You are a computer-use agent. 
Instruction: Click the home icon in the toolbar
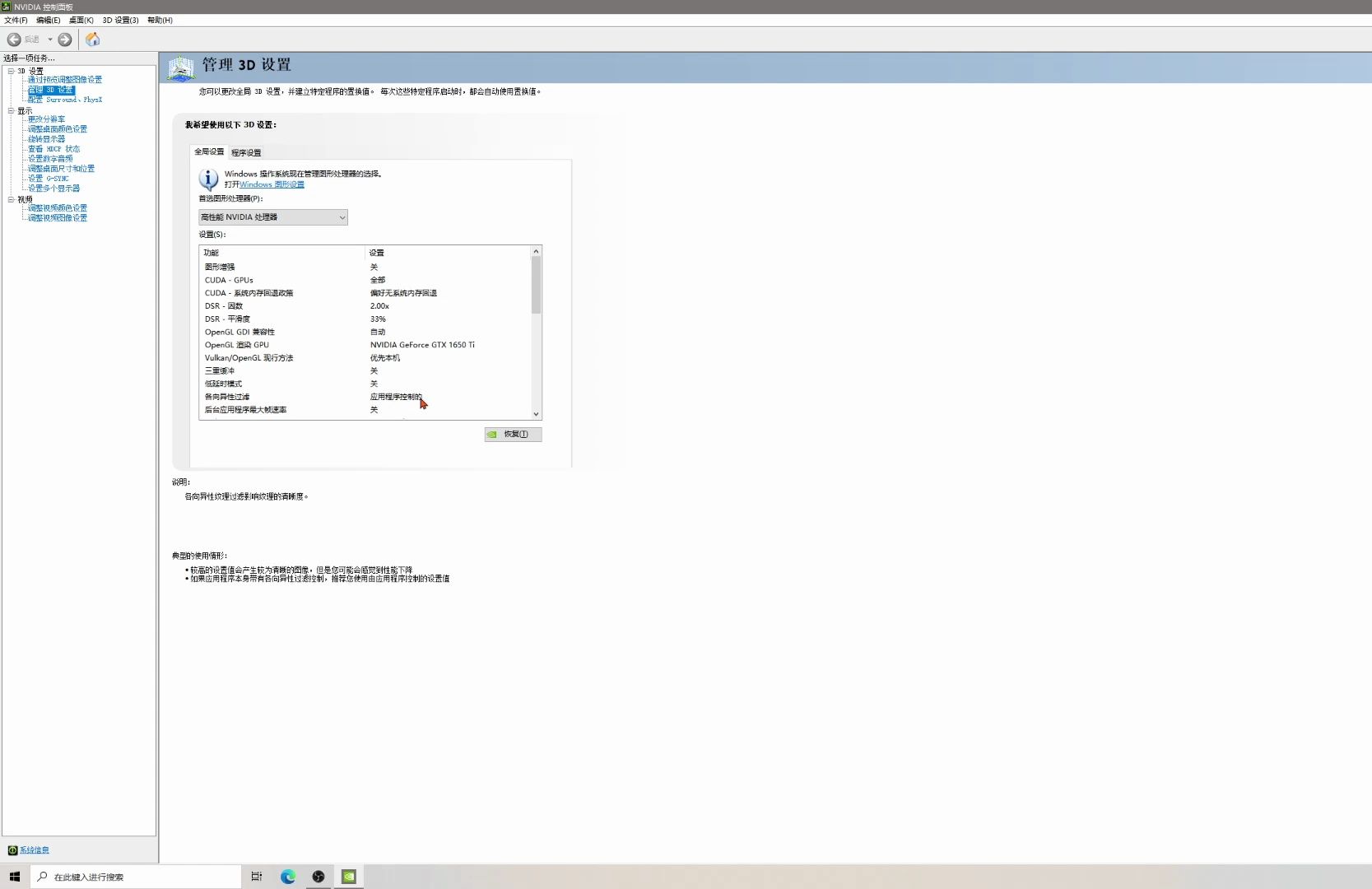click(x=93, y=40)
